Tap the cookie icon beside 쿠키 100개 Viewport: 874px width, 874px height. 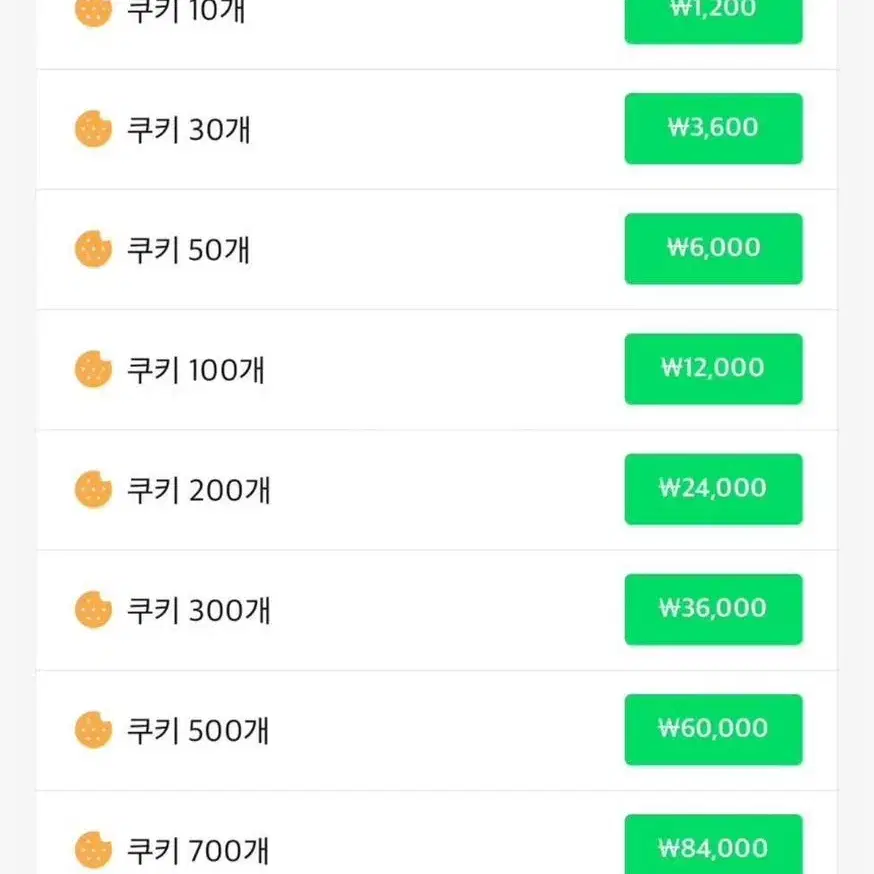[x=94, y=369]
